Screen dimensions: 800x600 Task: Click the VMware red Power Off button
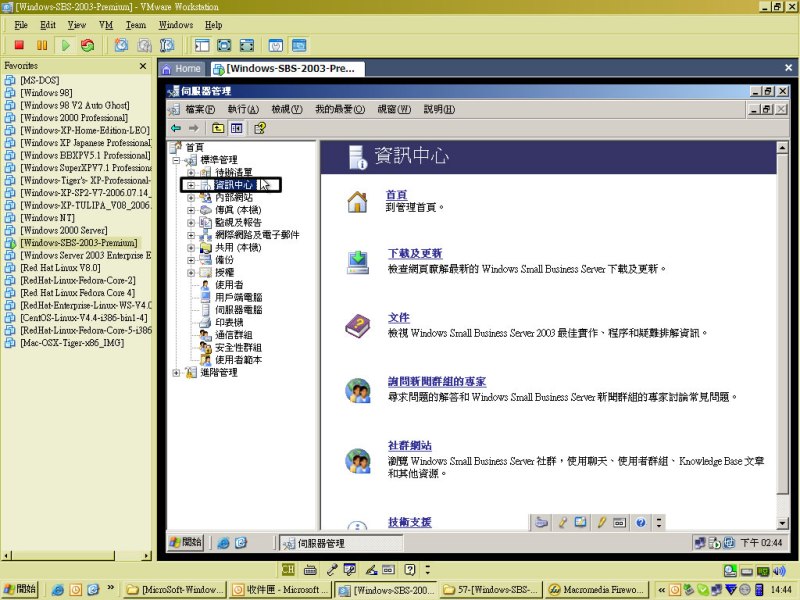(19, 45)
